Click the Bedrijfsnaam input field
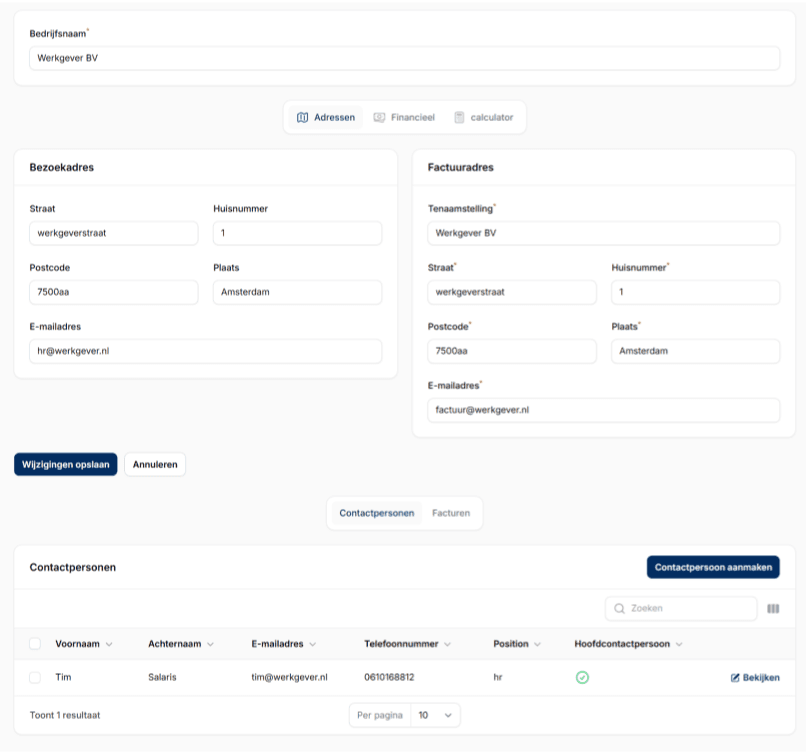The height and width of the screenshot is (755, 806). click(x=405, y=59)
